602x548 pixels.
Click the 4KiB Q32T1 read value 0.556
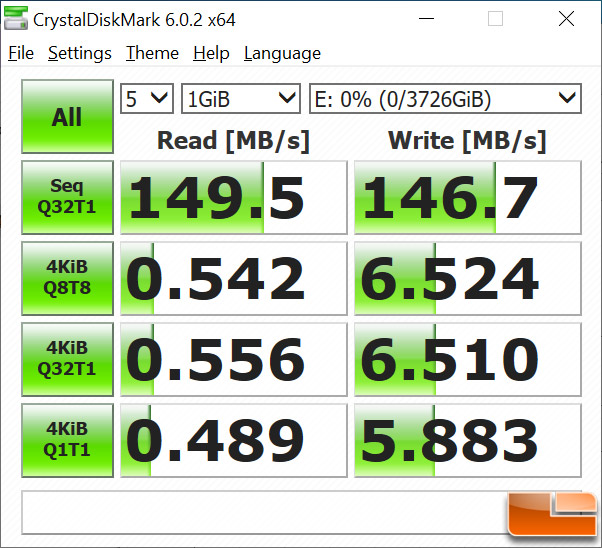click(233, 359)
